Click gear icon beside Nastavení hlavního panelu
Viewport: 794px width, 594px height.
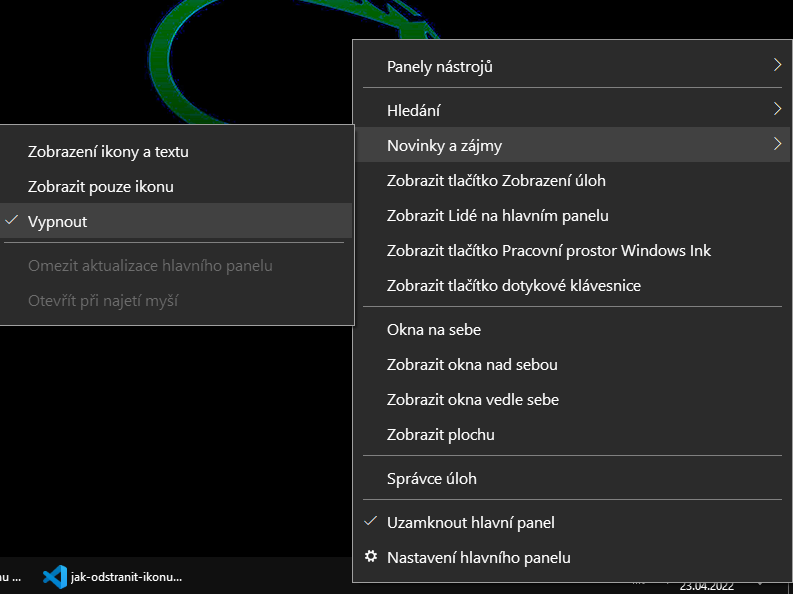click(371, 557)
